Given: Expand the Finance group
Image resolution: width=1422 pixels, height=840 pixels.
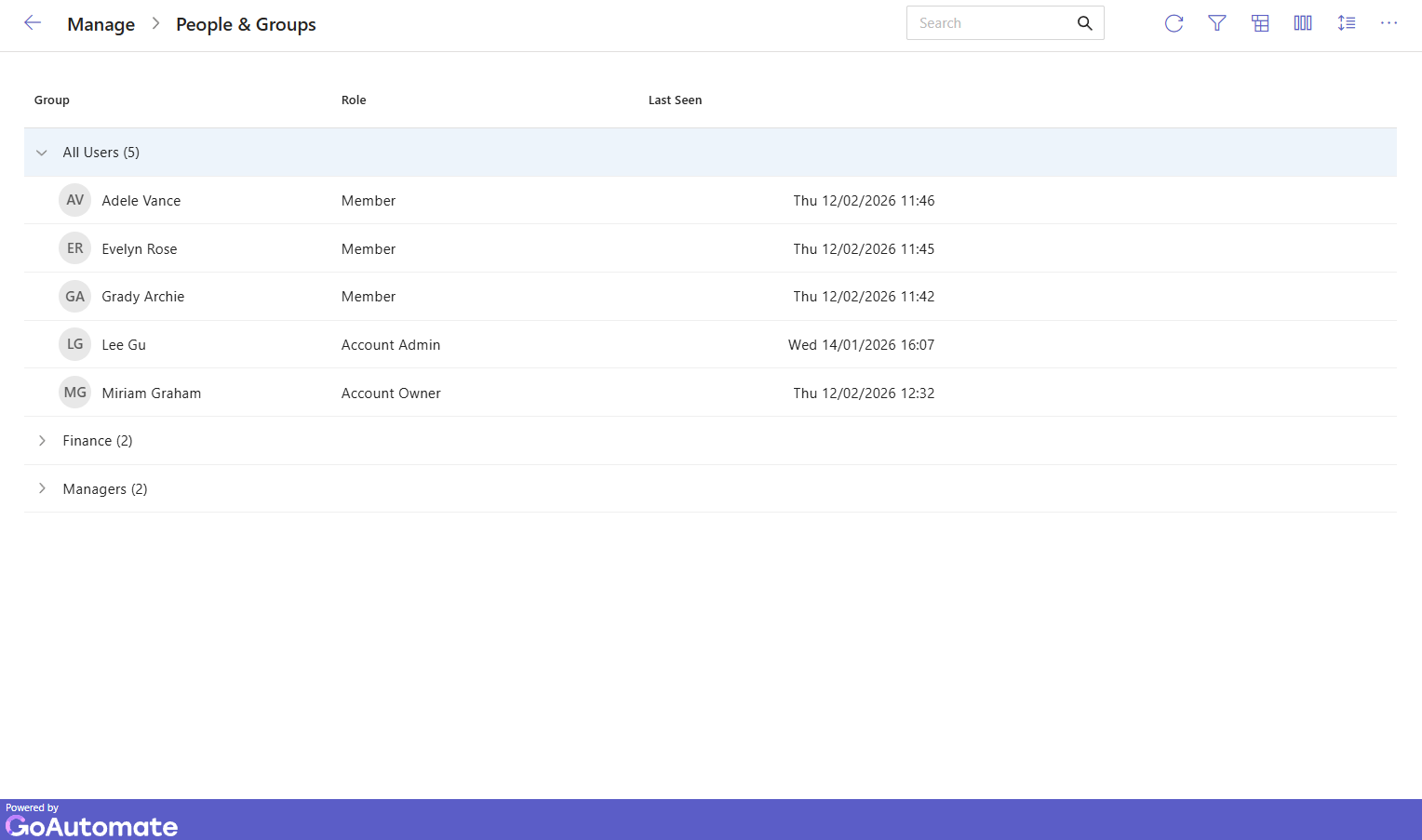Looking at the screenshot, I should point(42,441).
